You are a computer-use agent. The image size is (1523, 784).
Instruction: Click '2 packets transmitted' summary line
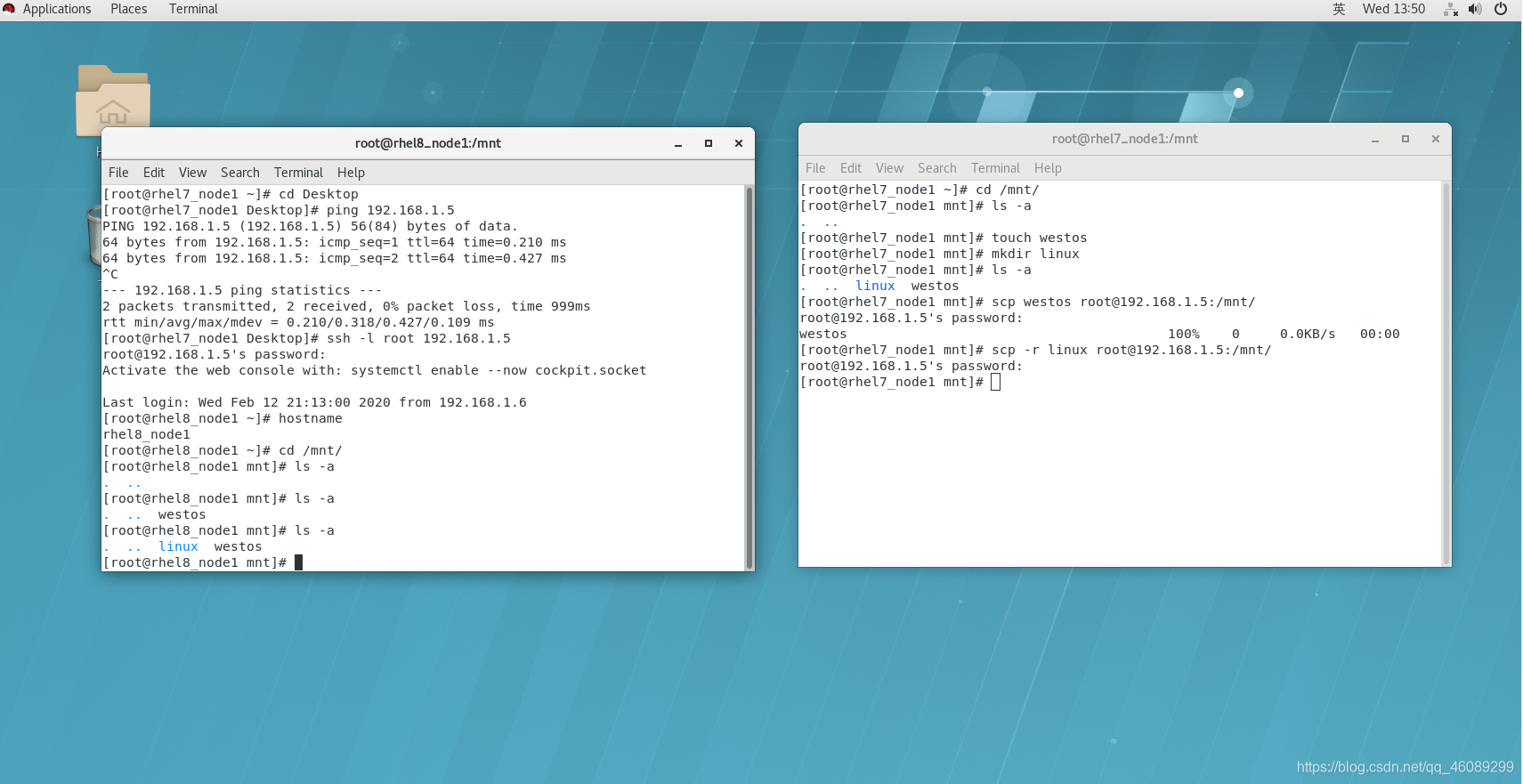pos(346,306)
